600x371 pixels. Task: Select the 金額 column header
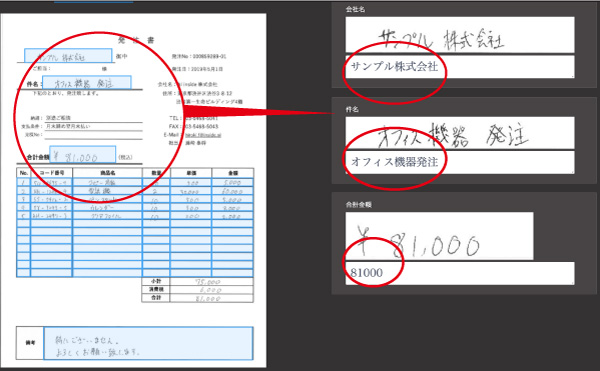pyautogui.click(x=233, y=173)
